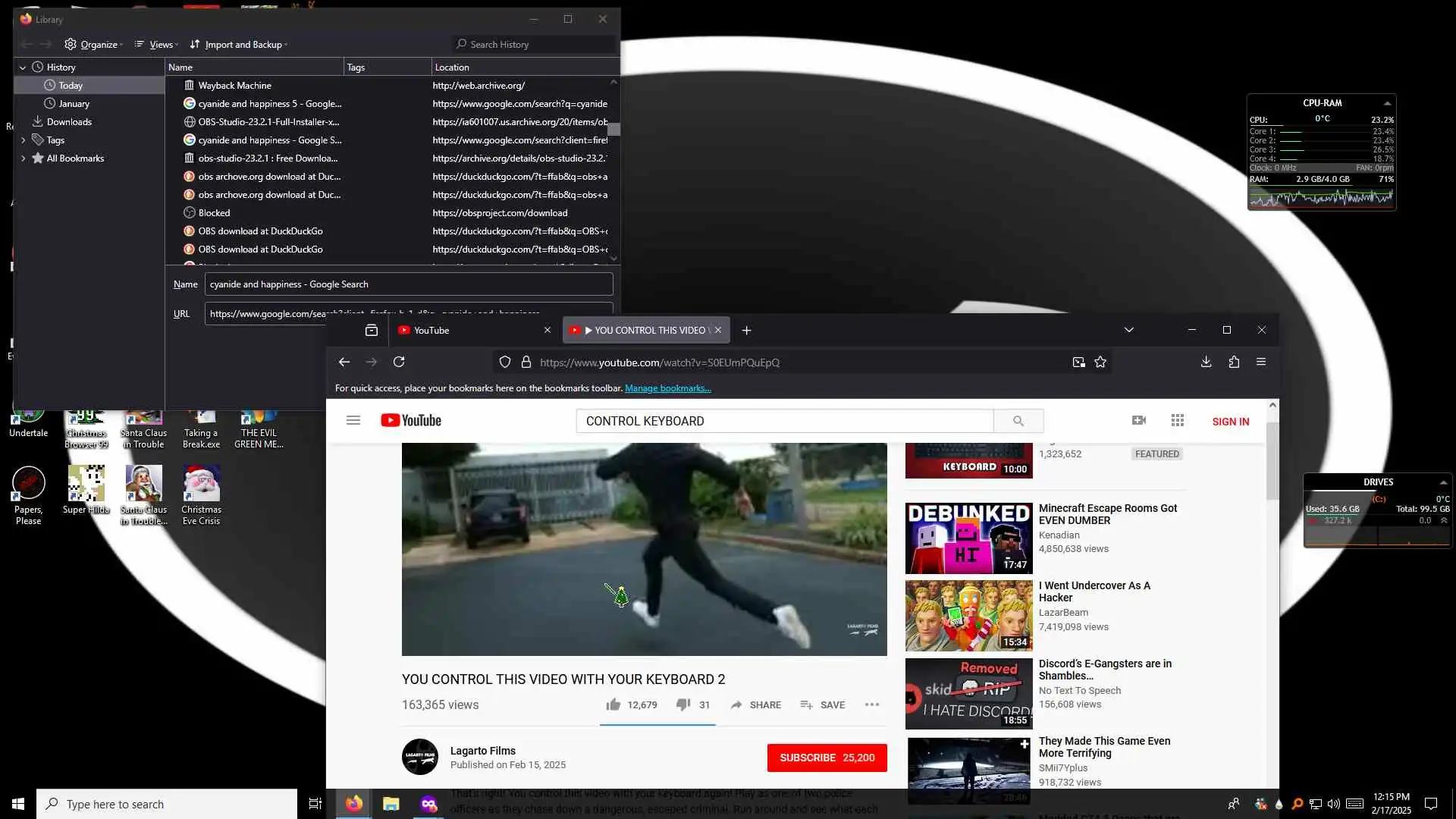Open Import and Backup dropdown
The image size is (1456, 819).
pos(239,45)
